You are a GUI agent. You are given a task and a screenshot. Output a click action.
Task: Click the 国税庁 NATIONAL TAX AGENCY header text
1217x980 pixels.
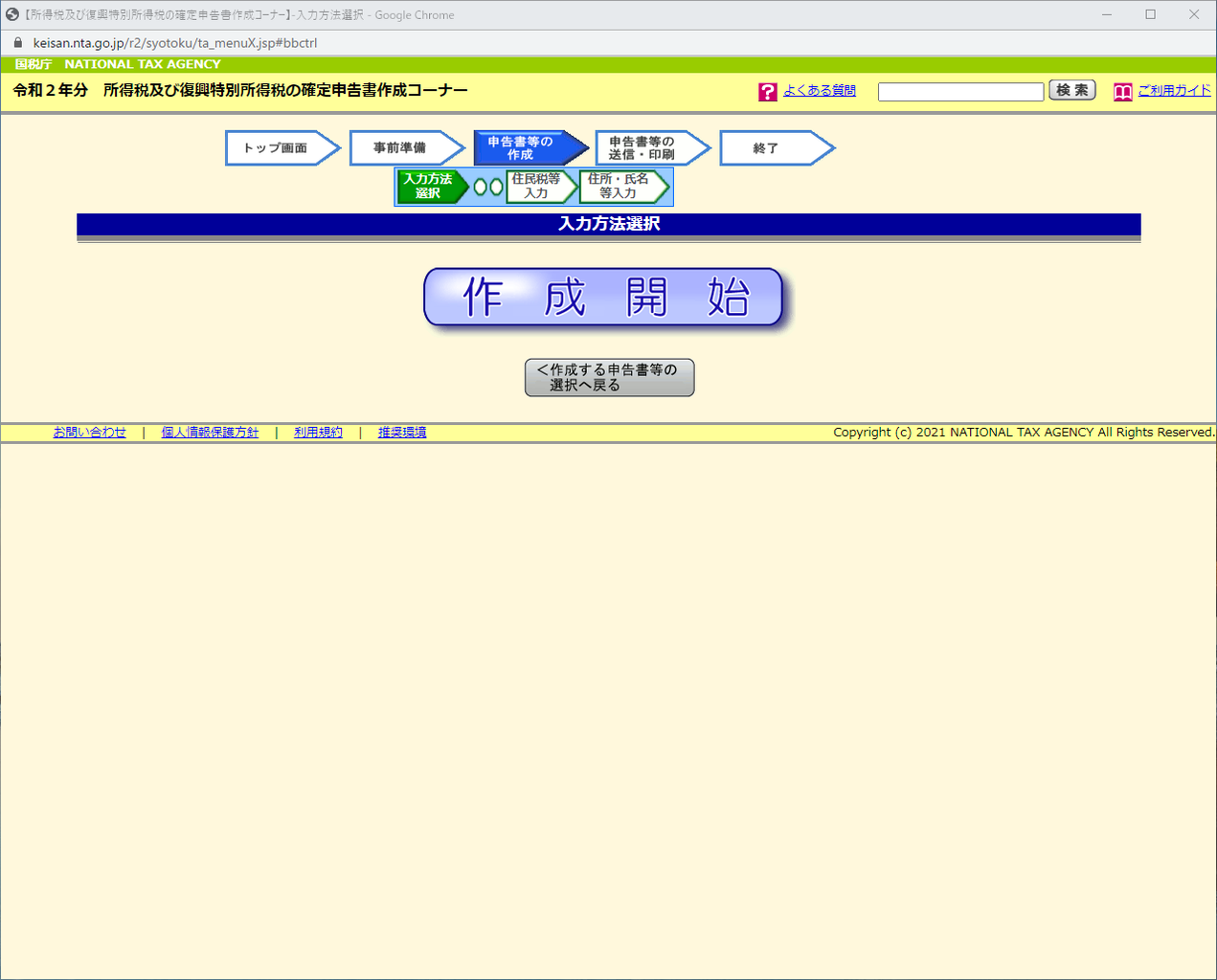tap(118, 64)
